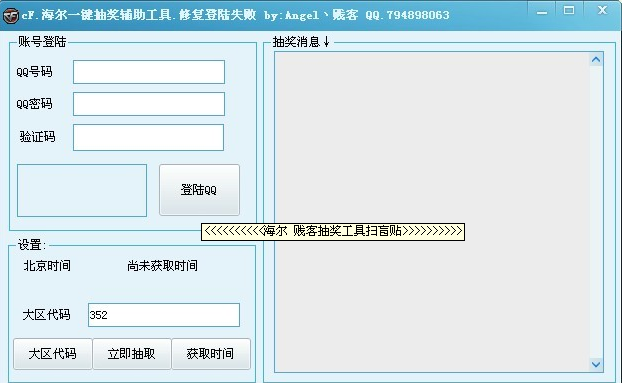Click the 获取时间 button

coord(211,354)
